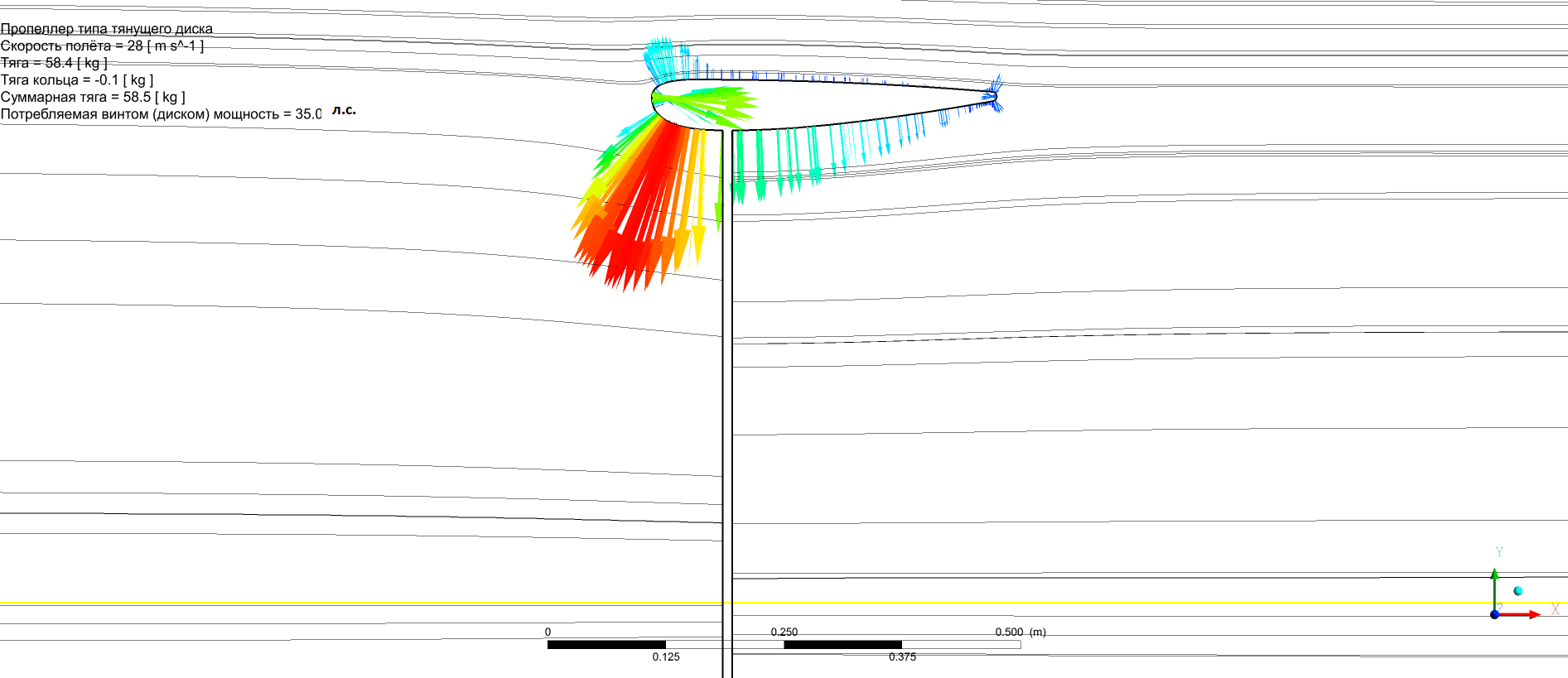
Task: Click the blue vectors at the airfoil trailing edge
Action: [x=991, y=95]
